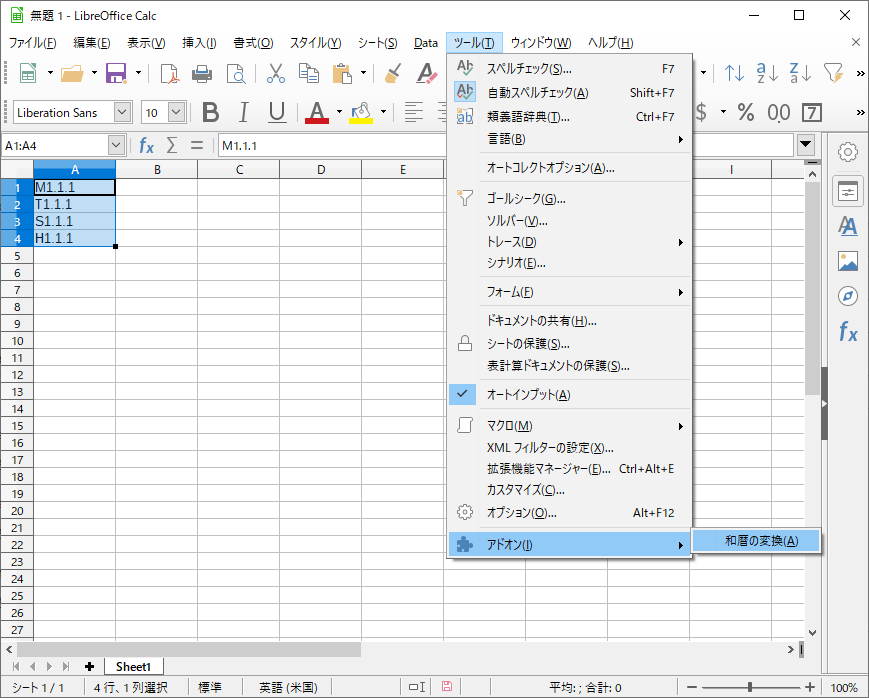The height and width of the screenshot is (698, 869).
Task: Open the Language submenu
Action: pos(569,139)
